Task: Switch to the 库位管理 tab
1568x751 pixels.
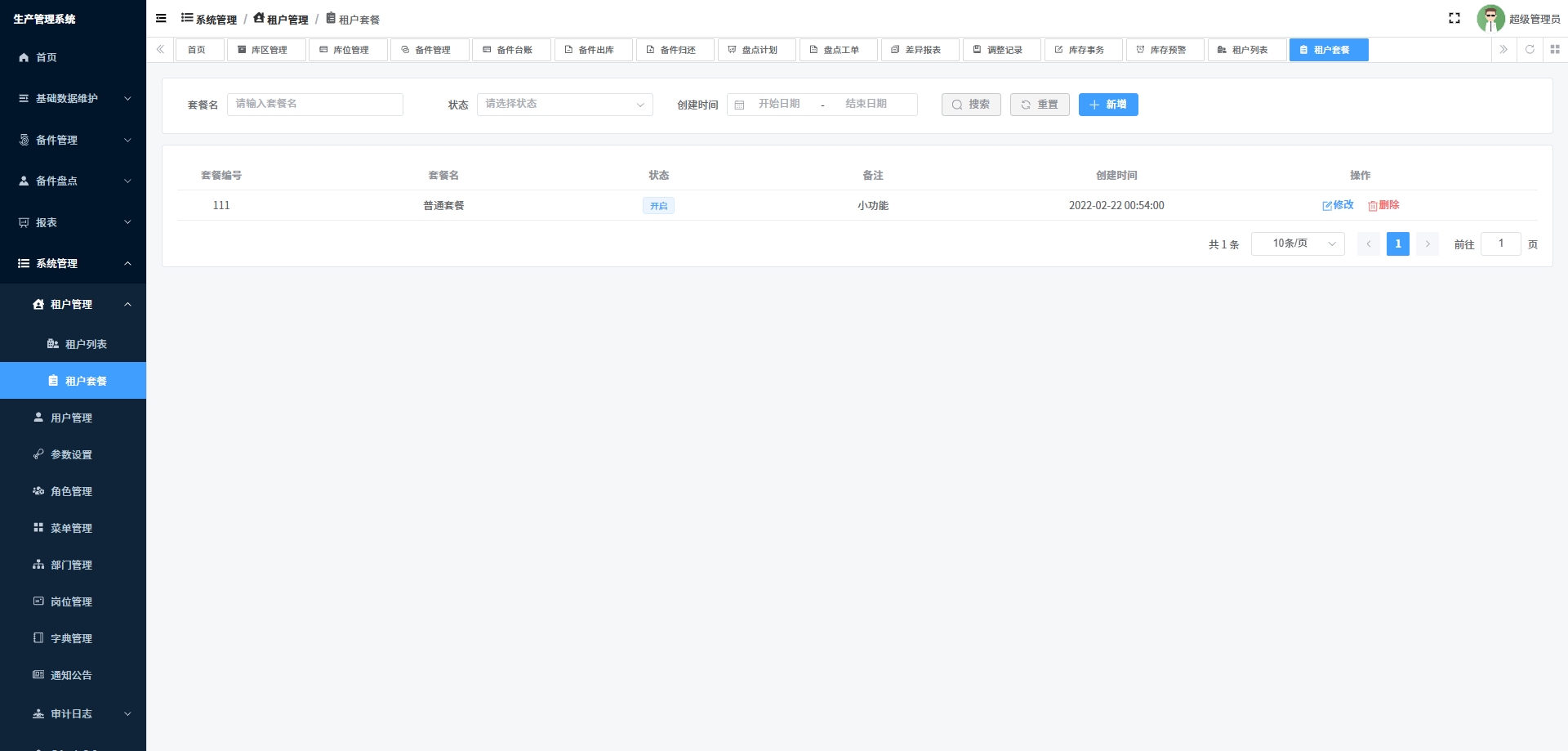Action: point(348,50)
